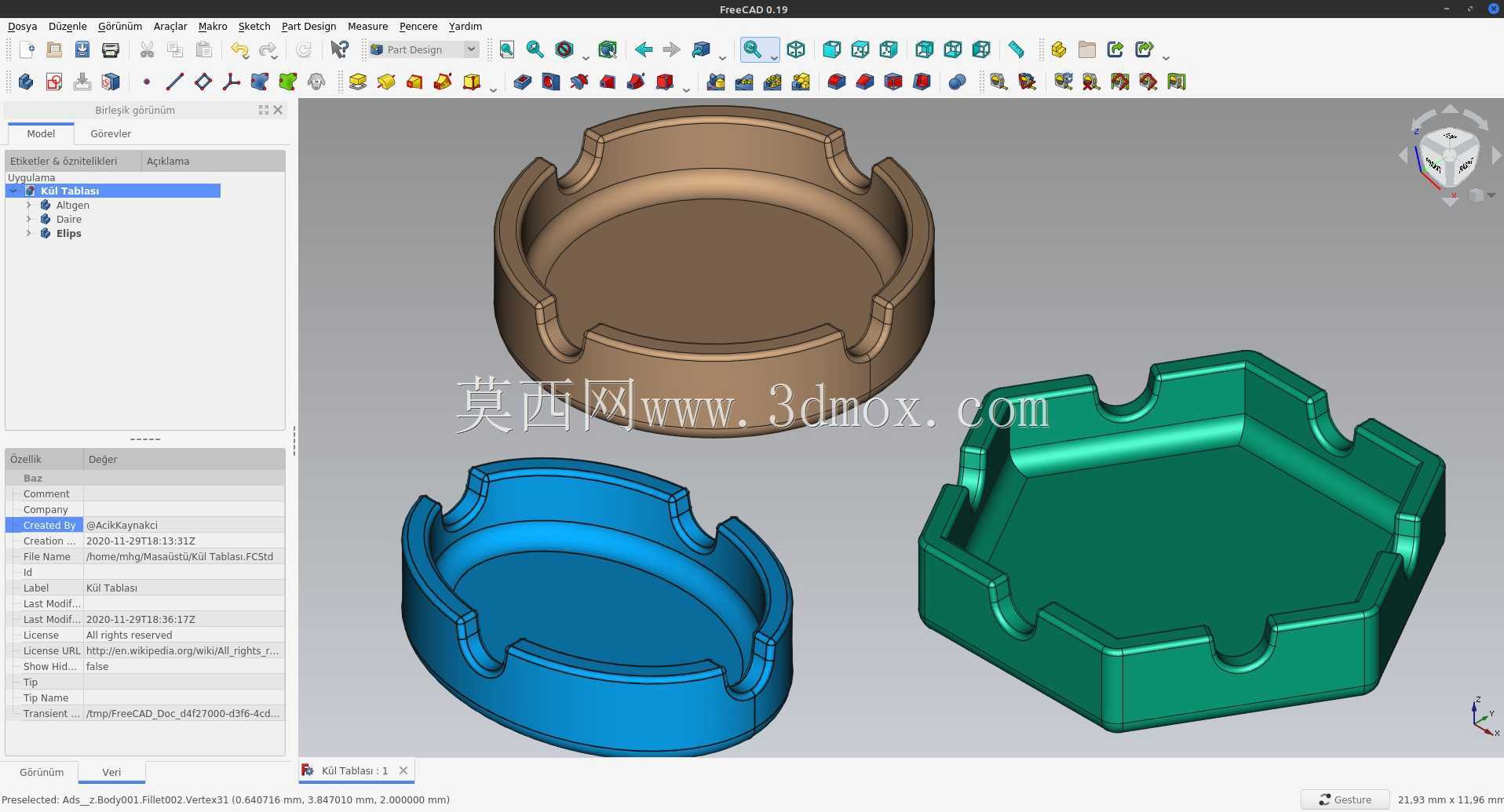Image resolution: width=1504 pixels, height=812 pixels.
Task: Create a new document with the New icon
Action: (x=26, y=50)
